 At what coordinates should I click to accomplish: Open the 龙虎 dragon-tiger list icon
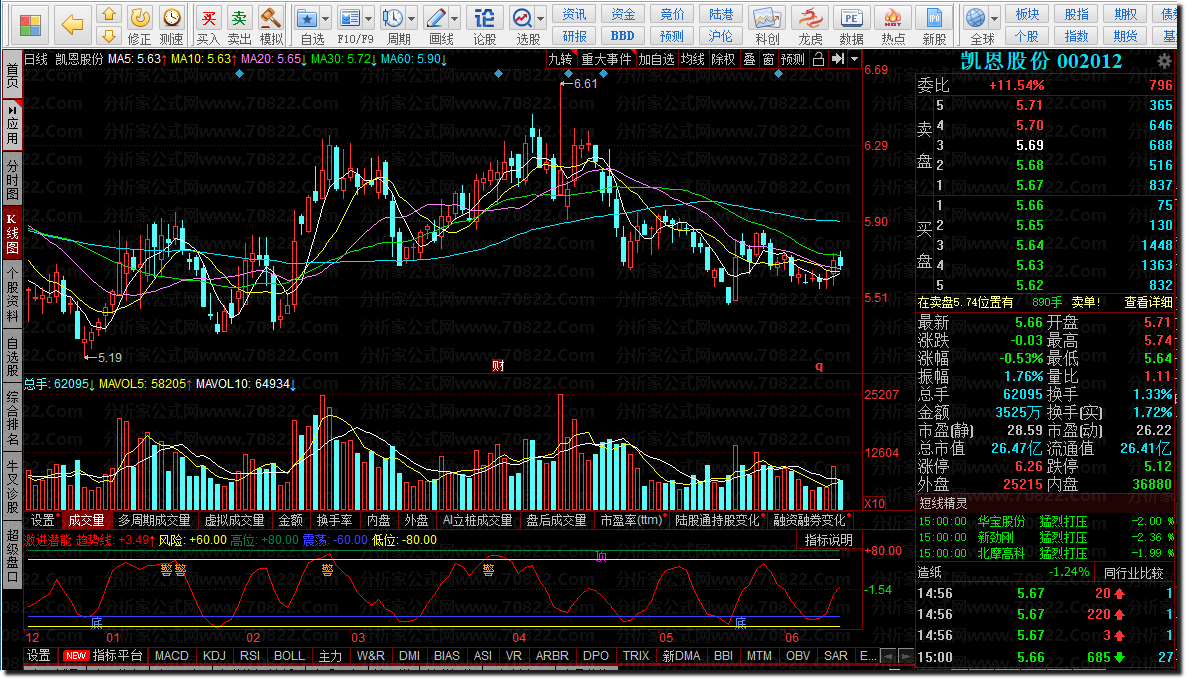(810, 17)
